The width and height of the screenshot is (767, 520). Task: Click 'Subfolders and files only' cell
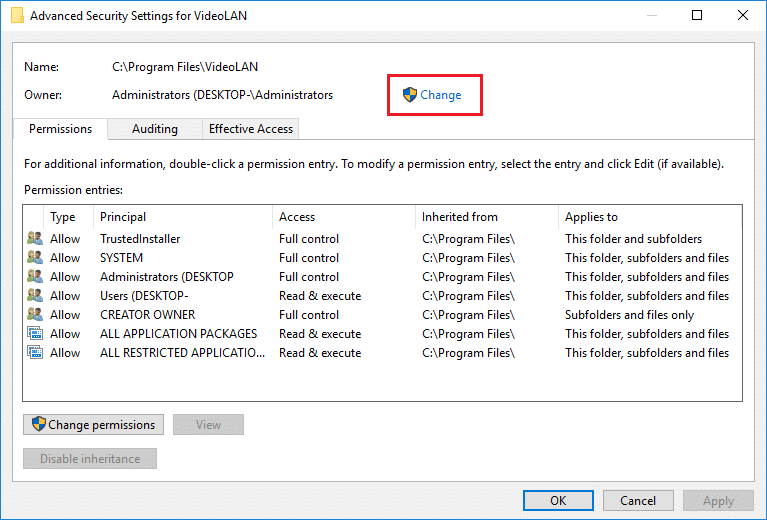pos(629,315)
